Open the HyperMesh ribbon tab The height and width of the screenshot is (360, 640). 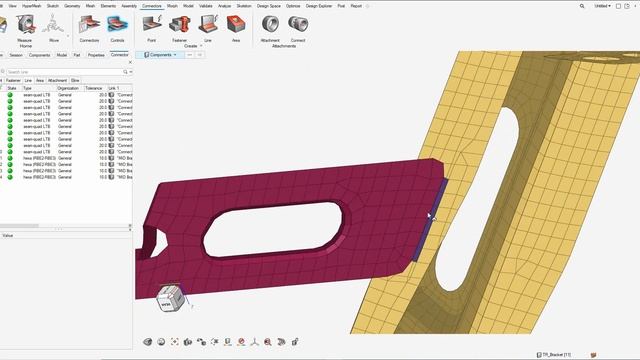pos(32,6)
